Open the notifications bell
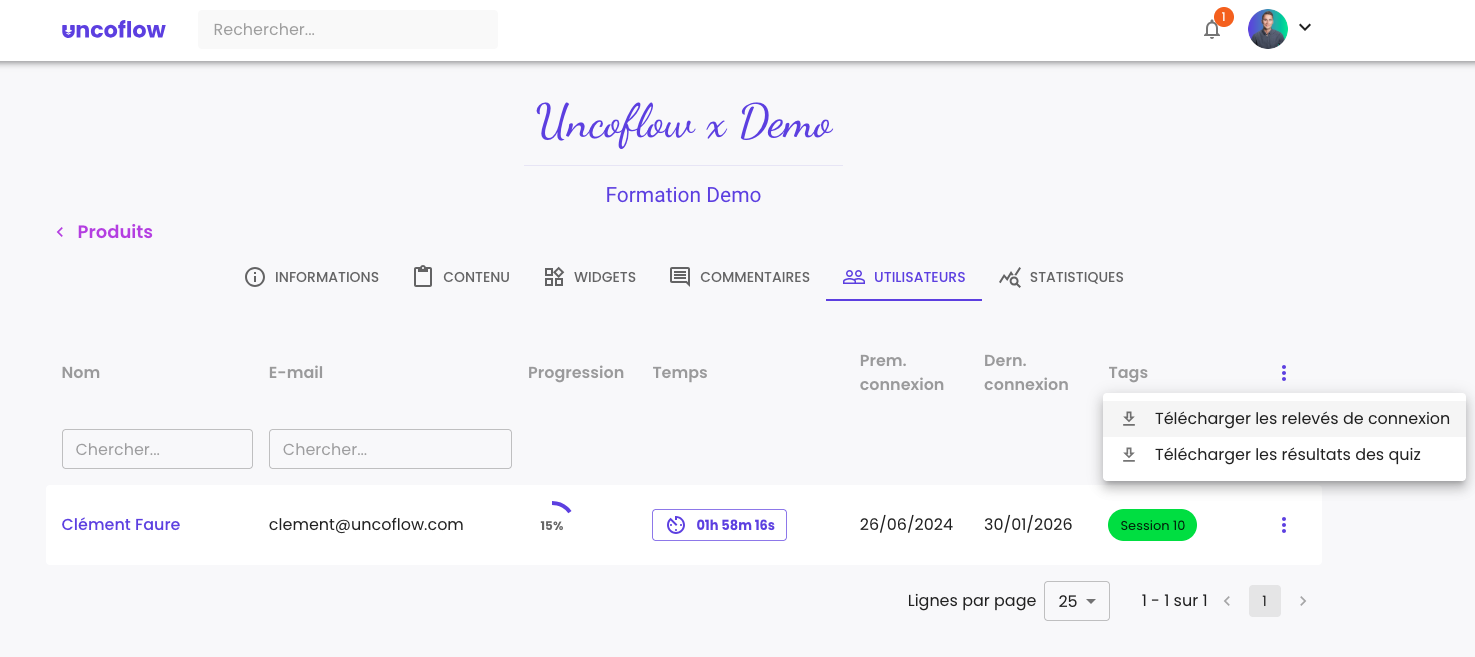The width and height of the screenshot is (1475, 657). point(1212,30)
